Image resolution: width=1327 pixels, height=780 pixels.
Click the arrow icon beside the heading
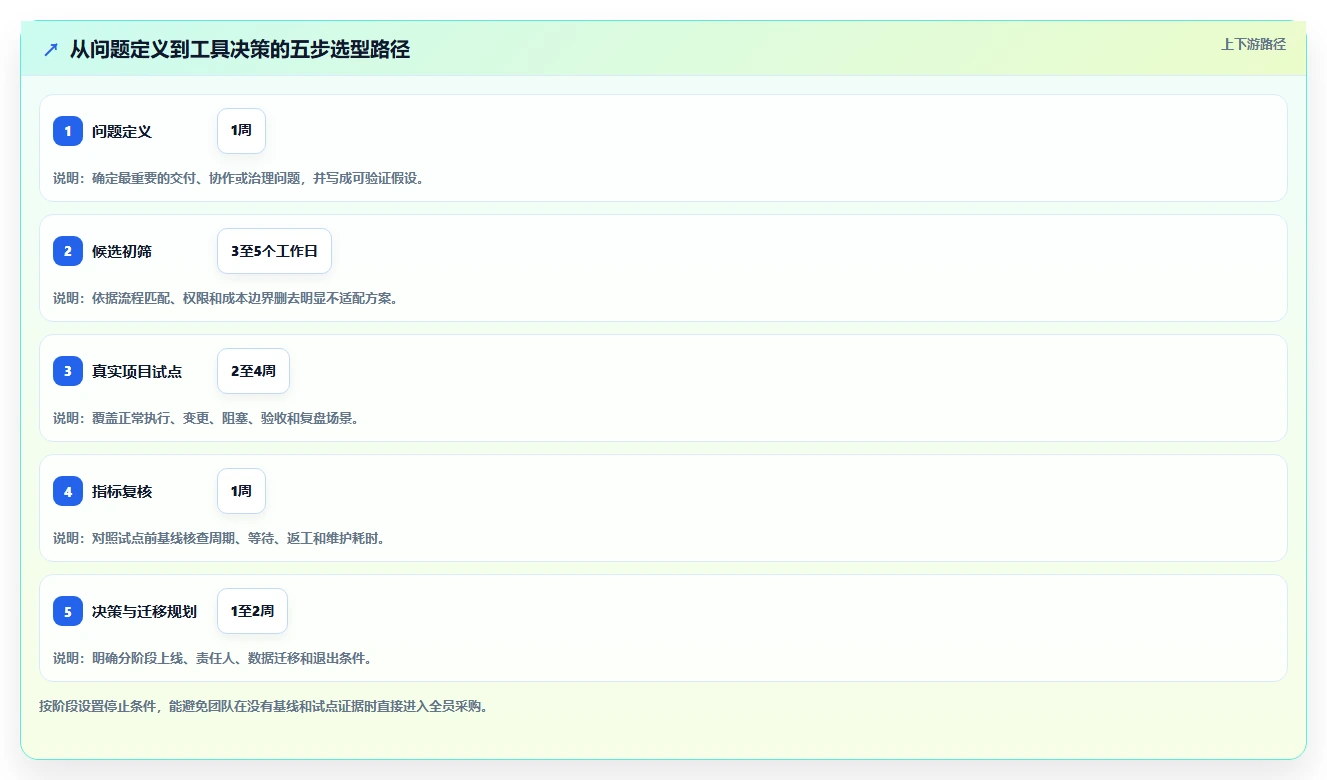[51, 49]
